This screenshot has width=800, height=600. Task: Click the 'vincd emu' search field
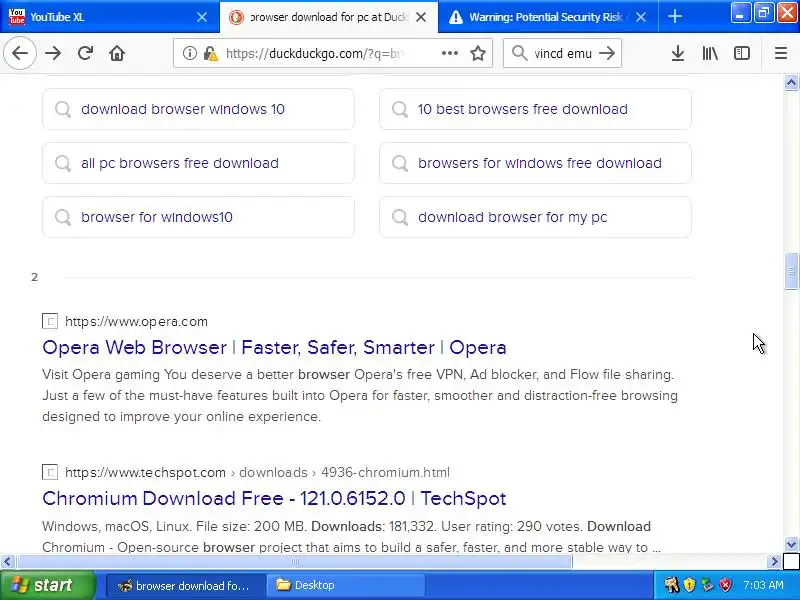563,53
